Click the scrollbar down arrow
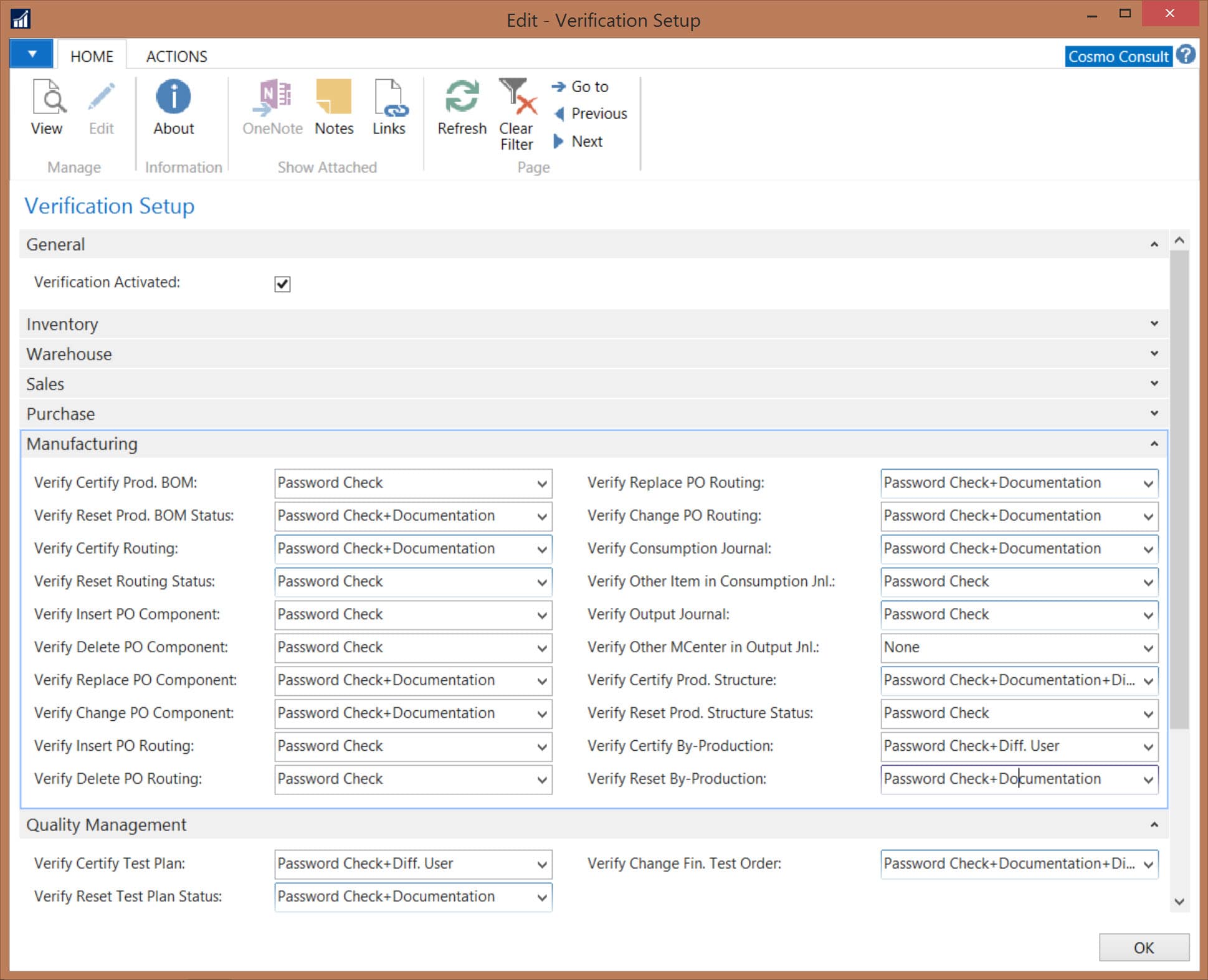 click(1179, 901)
